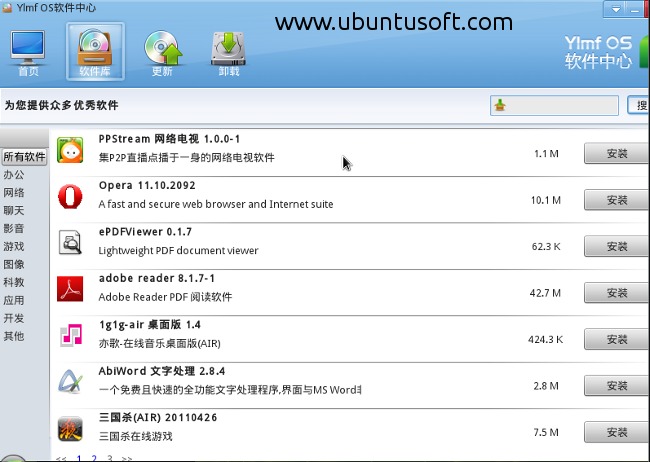Select the 所有软件 category
Viewport: 650px width, 462px height.
tap(24, 157)
